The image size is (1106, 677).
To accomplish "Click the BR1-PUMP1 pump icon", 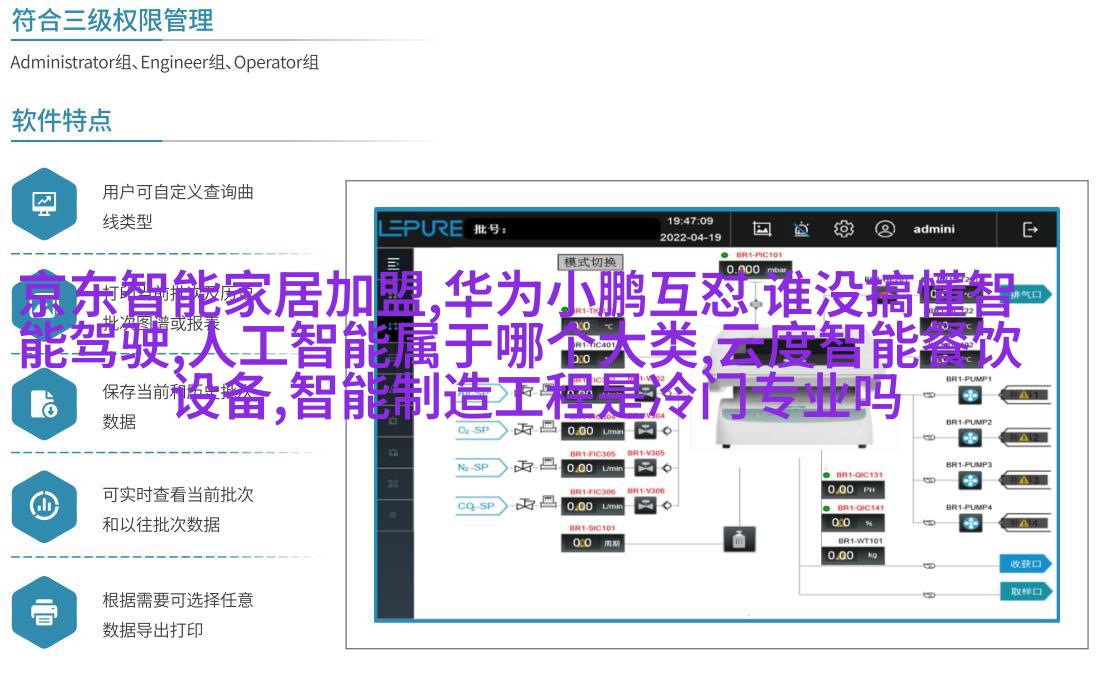I will click(971, 396).
